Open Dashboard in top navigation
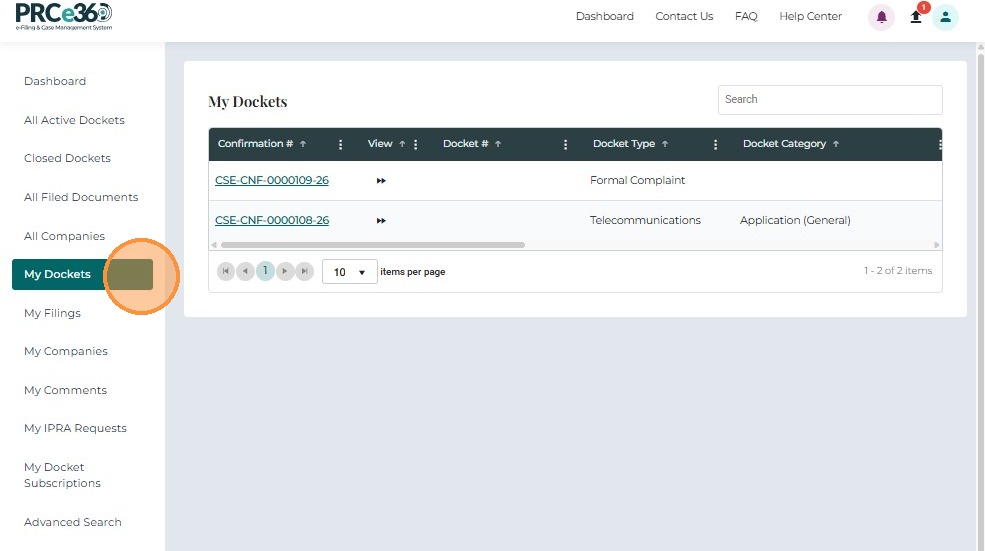 604,16
